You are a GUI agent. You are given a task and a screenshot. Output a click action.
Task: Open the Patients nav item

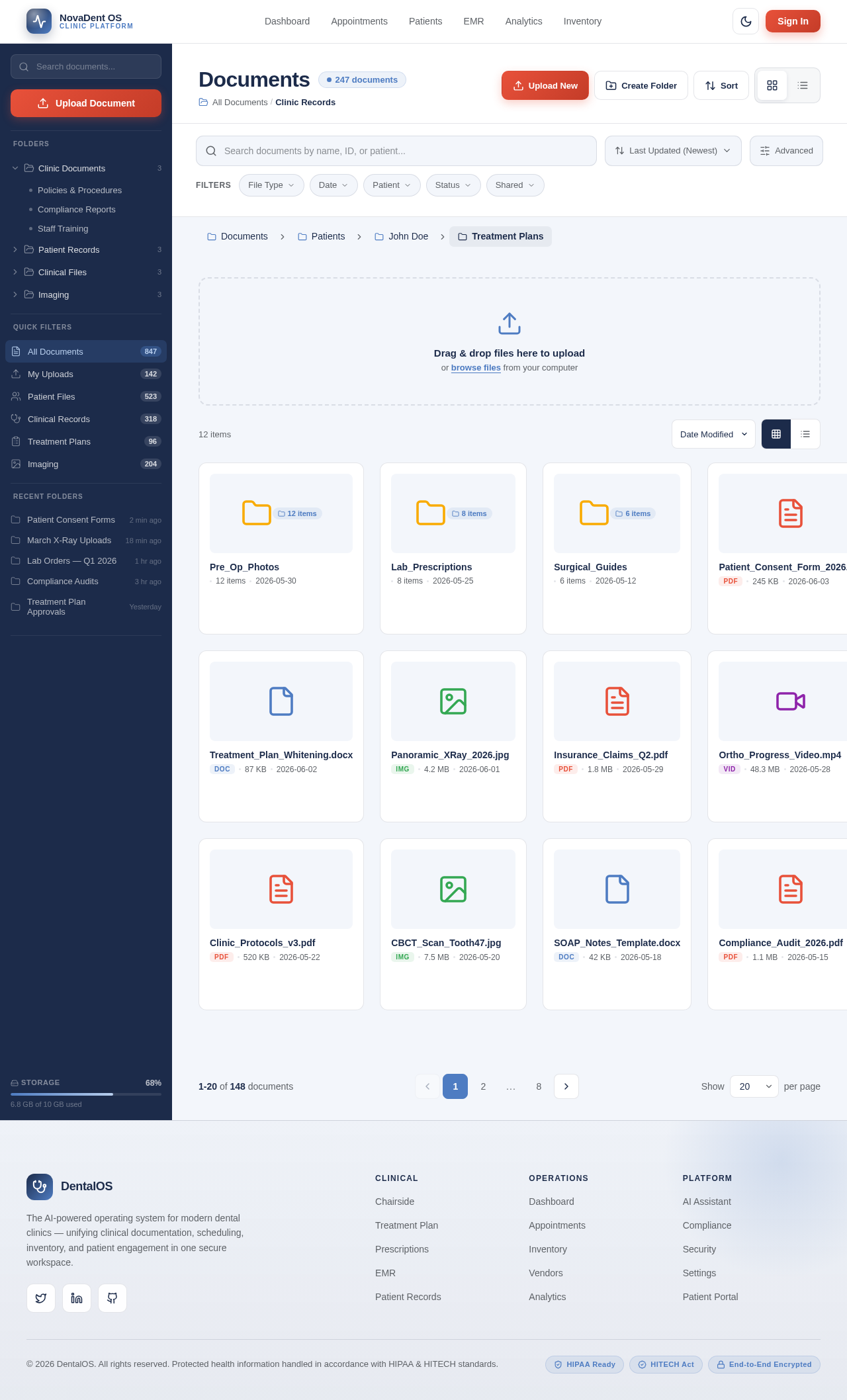point(425,21)
